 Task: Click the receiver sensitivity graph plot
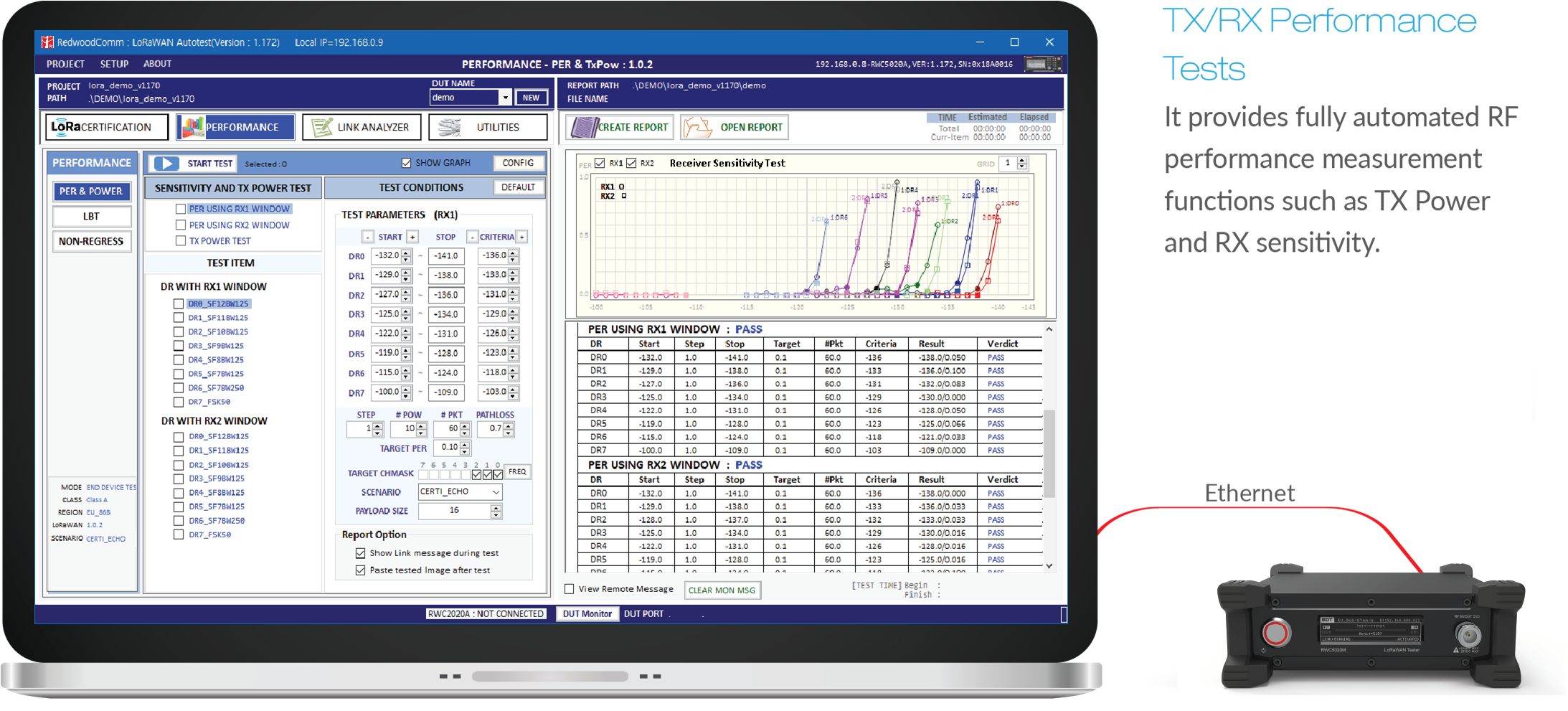pos(812,237)
